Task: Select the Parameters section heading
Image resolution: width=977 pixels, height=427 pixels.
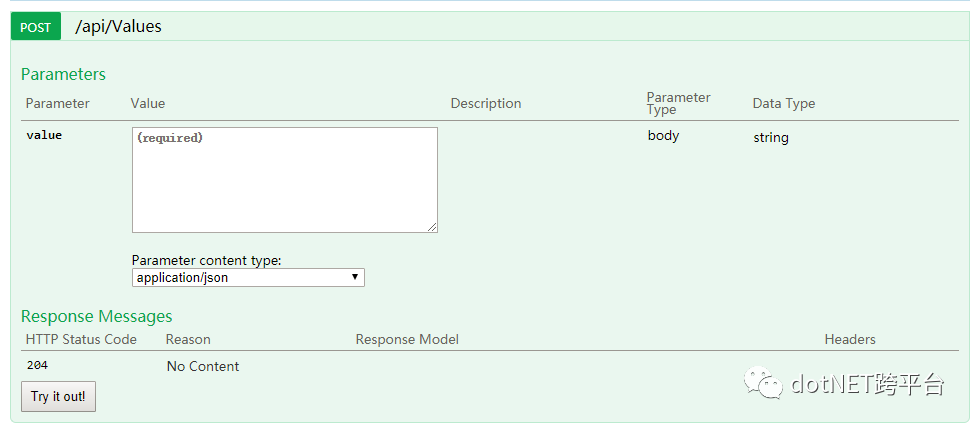Action: point(63,74)
